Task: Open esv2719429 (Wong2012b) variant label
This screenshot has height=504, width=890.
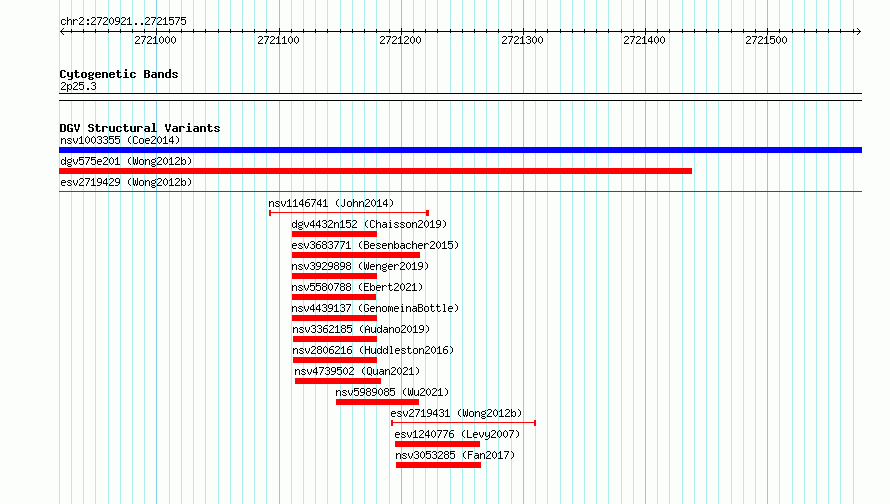Action: (x=126, y=182)
